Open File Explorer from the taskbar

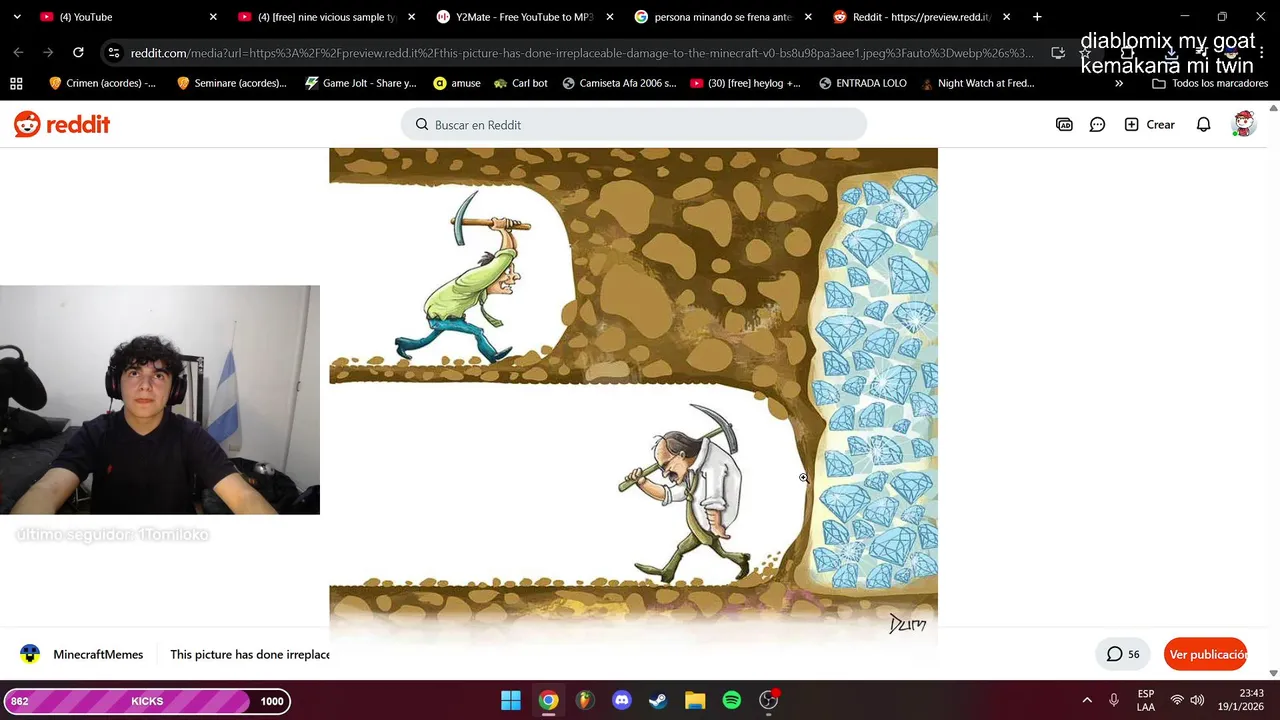pos(695,700)
